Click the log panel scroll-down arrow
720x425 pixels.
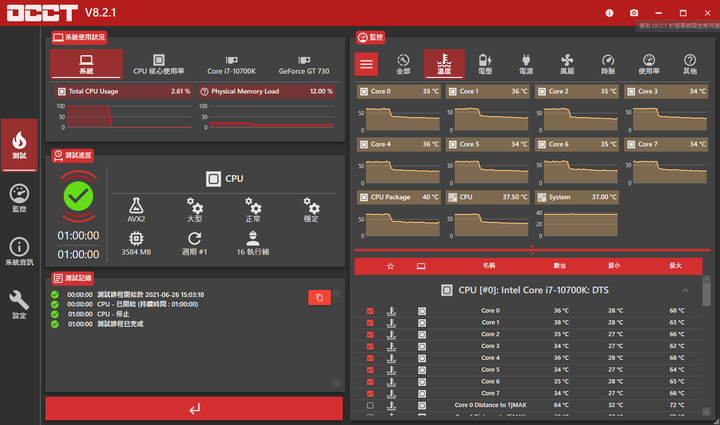337,383
